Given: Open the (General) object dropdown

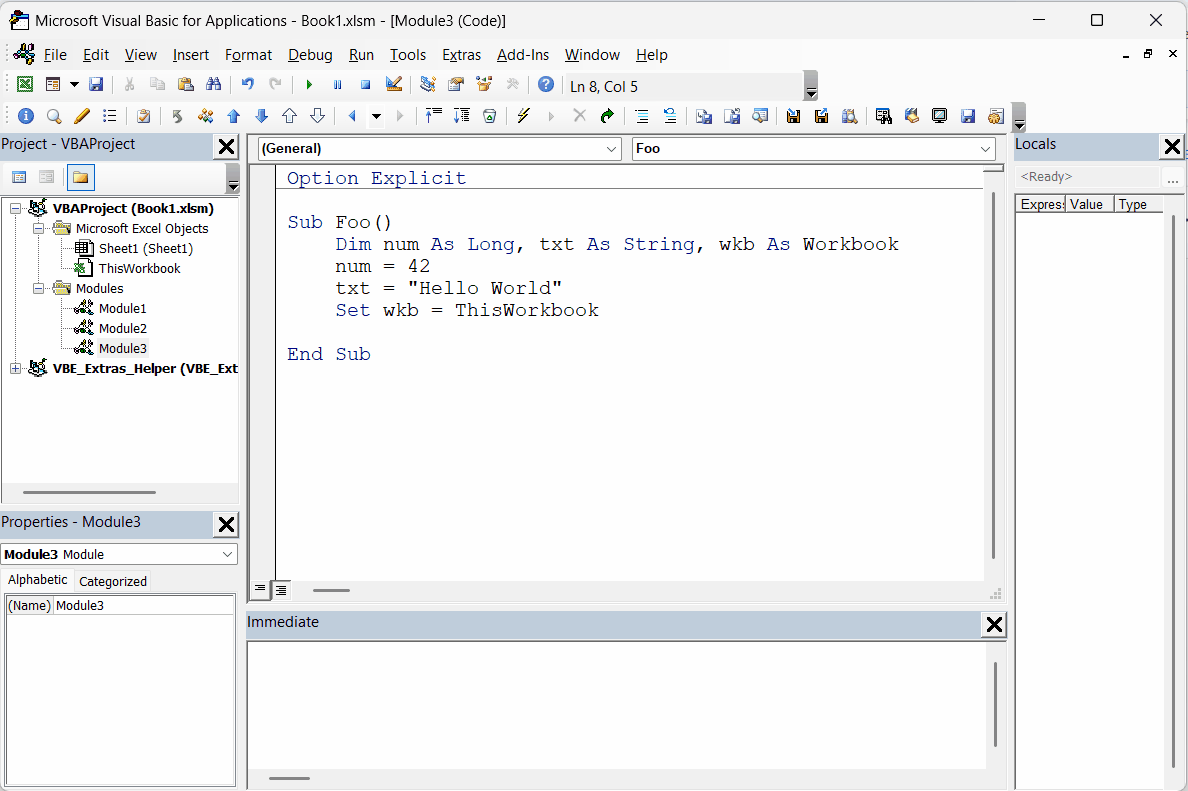Looking at the screenshot, I should coord(610,148).
